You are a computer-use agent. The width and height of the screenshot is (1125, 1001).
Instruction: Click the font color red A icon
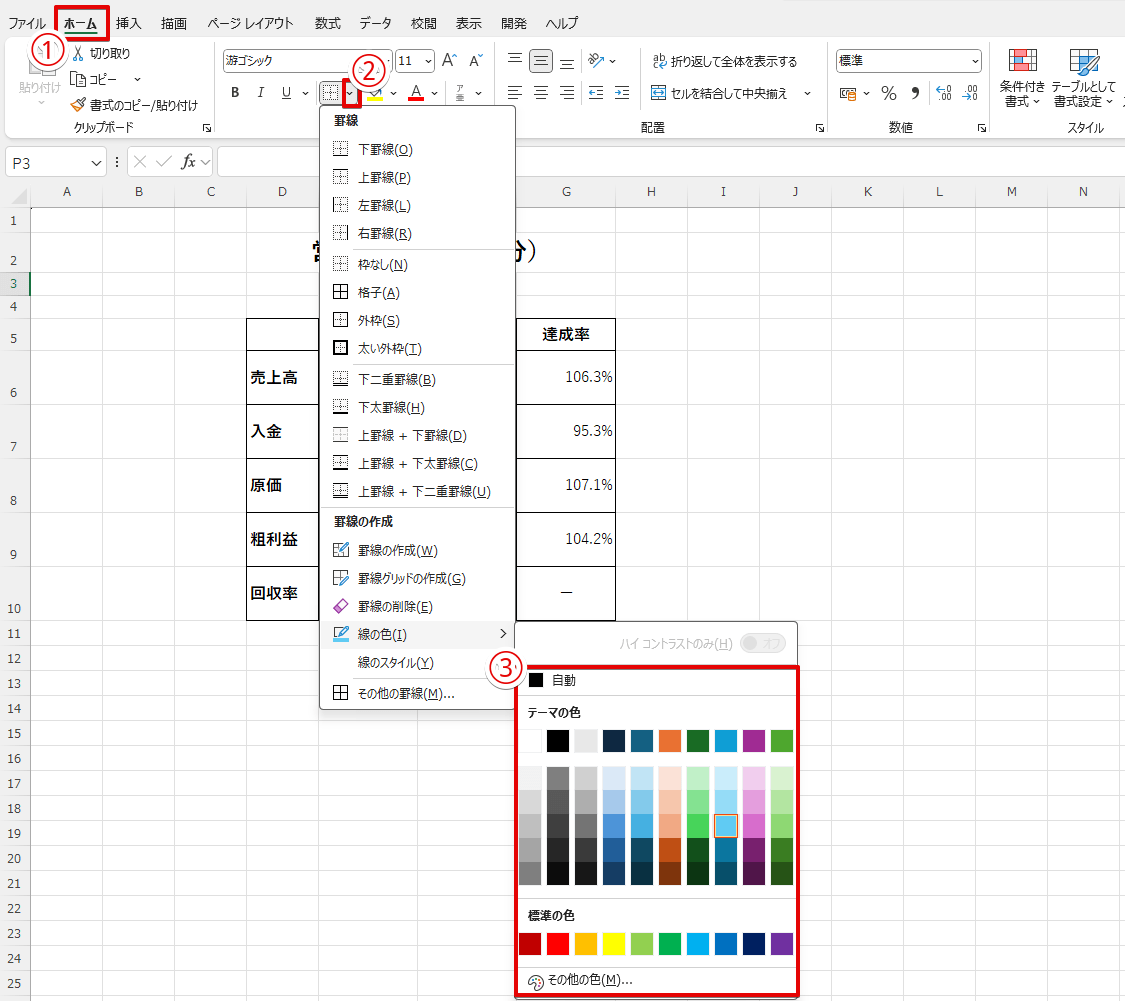coord(416,93)
